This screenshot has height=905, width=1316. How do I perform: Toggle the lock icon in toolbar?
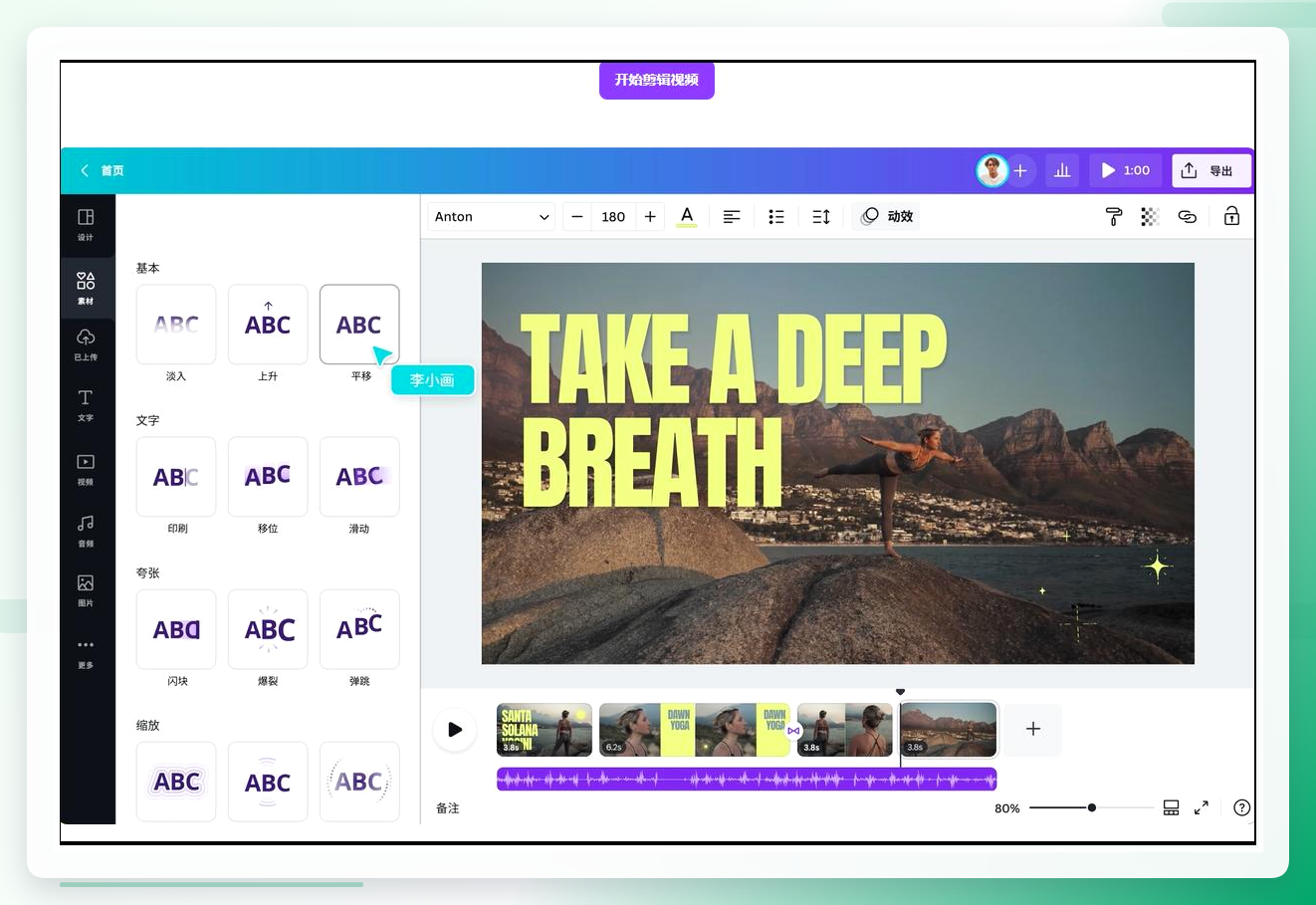(1231, 216)
